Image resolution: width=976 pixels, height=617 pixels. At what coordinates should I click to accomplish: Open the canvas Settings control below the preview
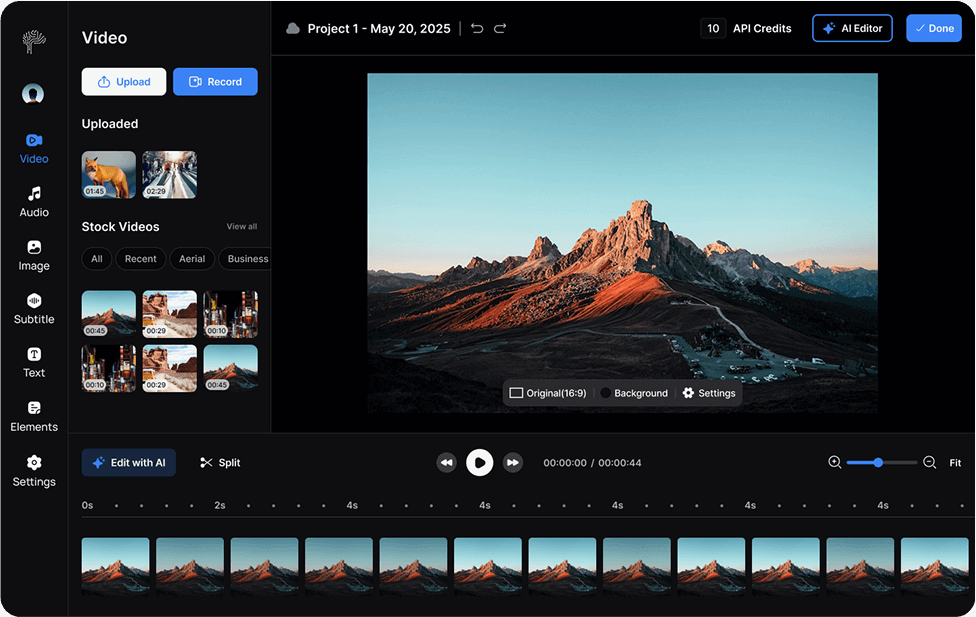[x=708, y=393]
